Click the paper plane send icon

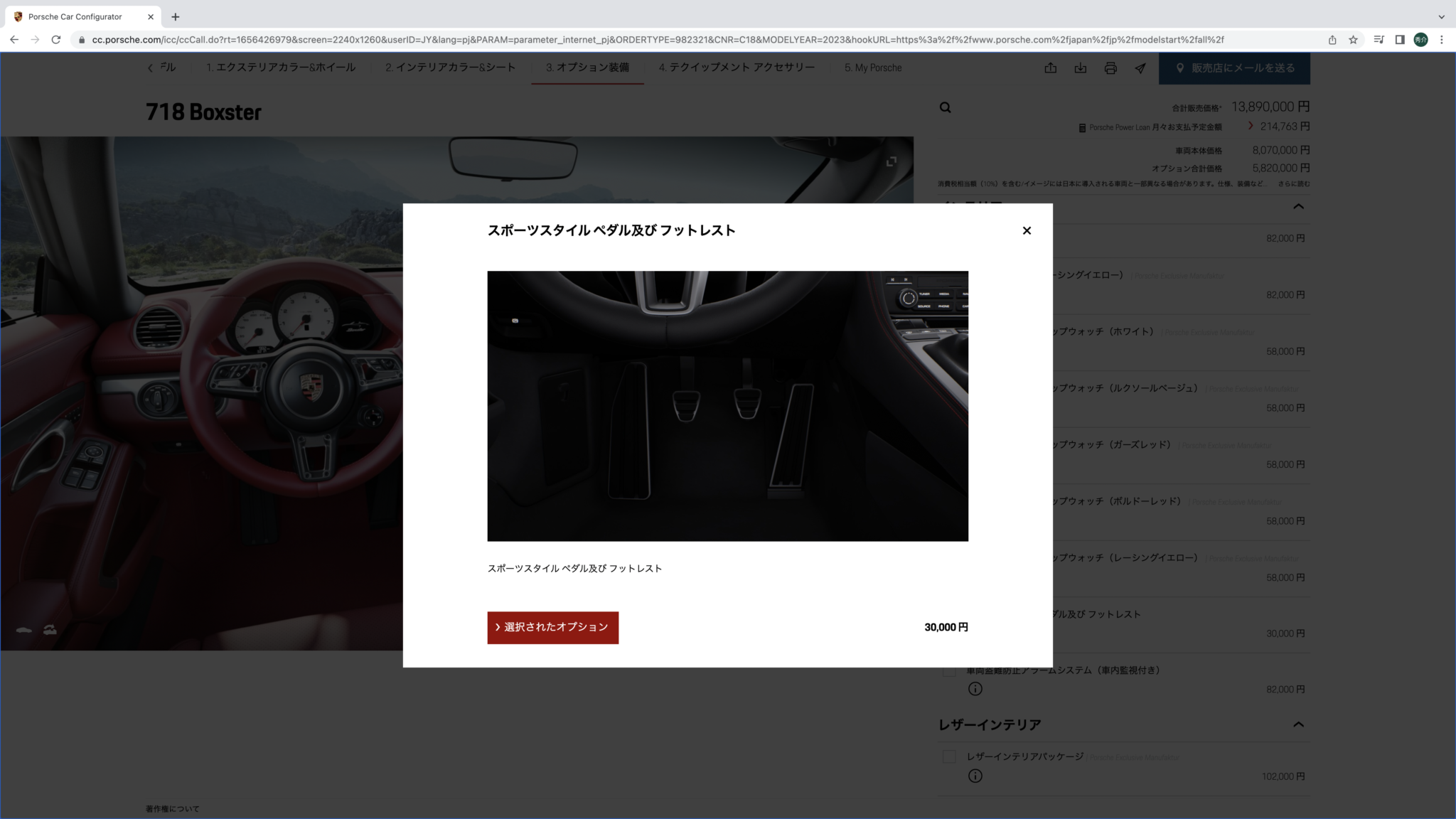(x=1140, y=68)
